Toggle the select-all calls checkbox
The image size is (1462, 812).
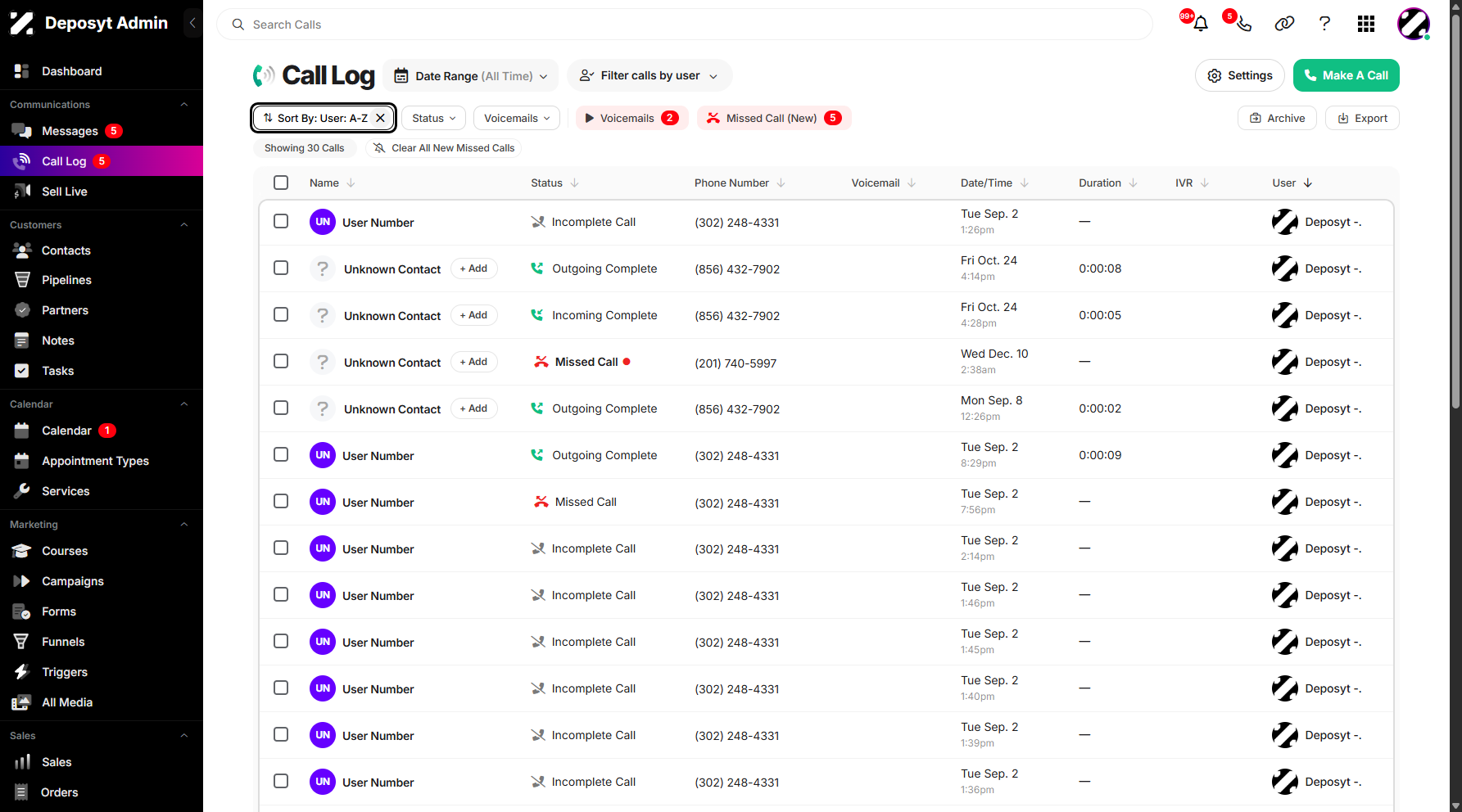tap(281, 183)
